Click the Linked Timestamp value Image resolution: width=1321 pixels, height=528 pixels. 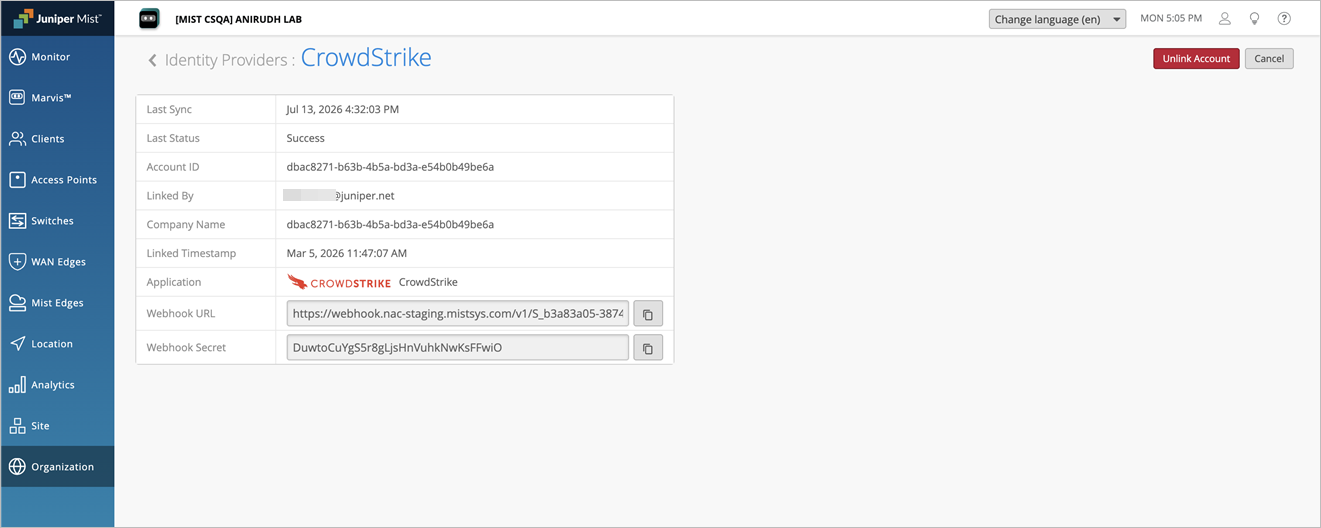pyautogui.click(x=346, y=254)
